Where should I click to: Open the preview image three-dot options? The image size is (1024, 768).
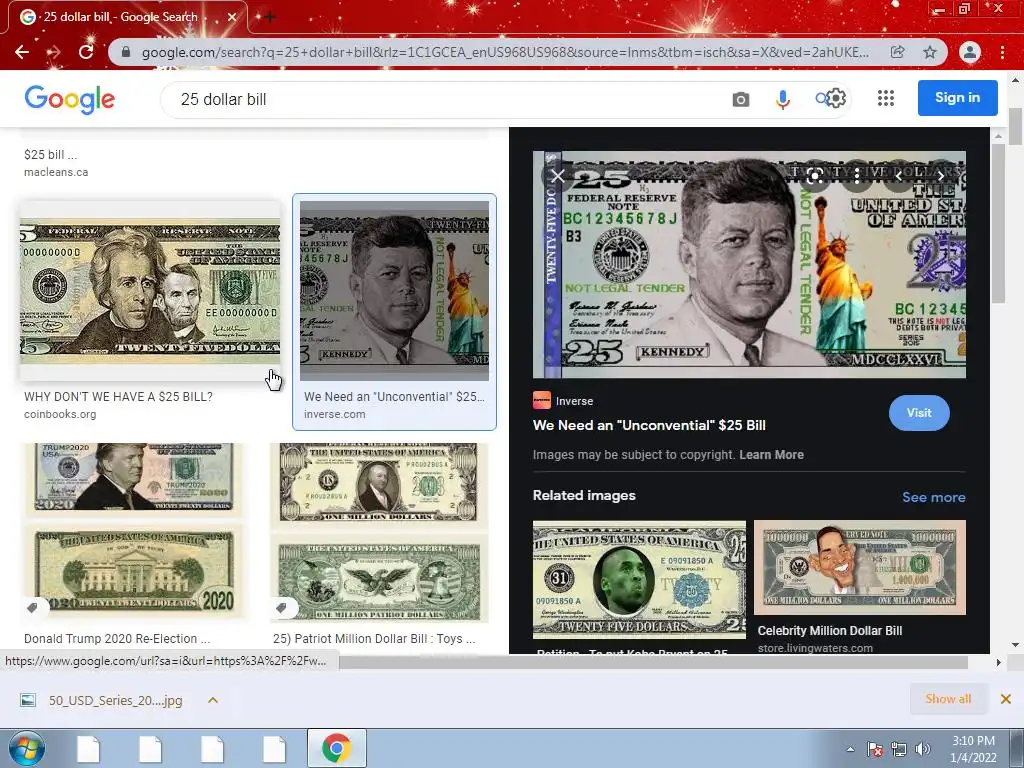coord(857,176)
